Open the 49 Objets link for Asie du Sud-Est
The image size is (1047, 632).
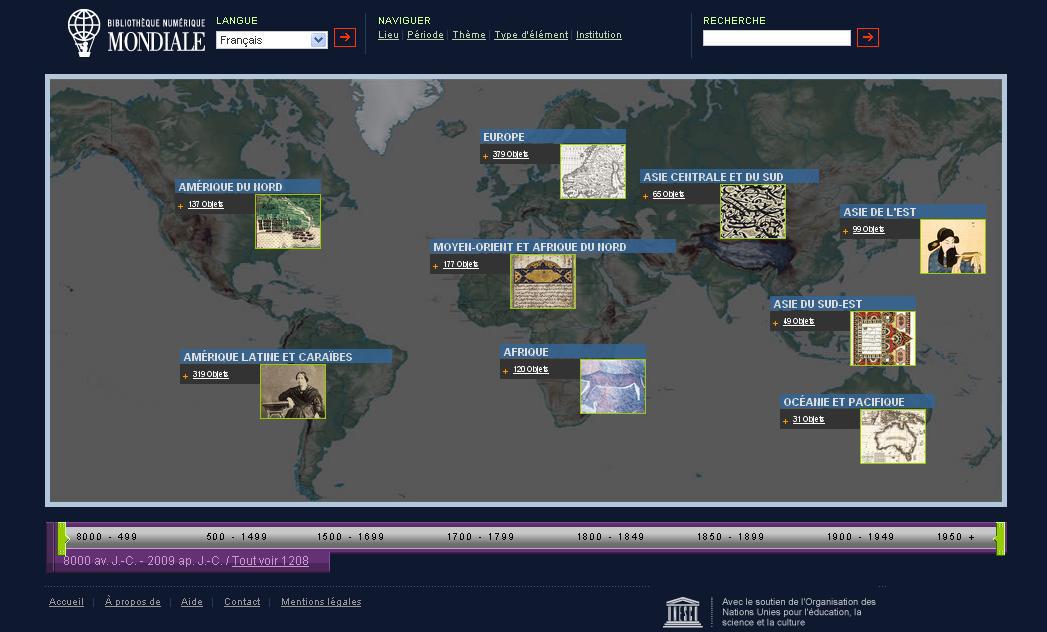coord(799,321)
